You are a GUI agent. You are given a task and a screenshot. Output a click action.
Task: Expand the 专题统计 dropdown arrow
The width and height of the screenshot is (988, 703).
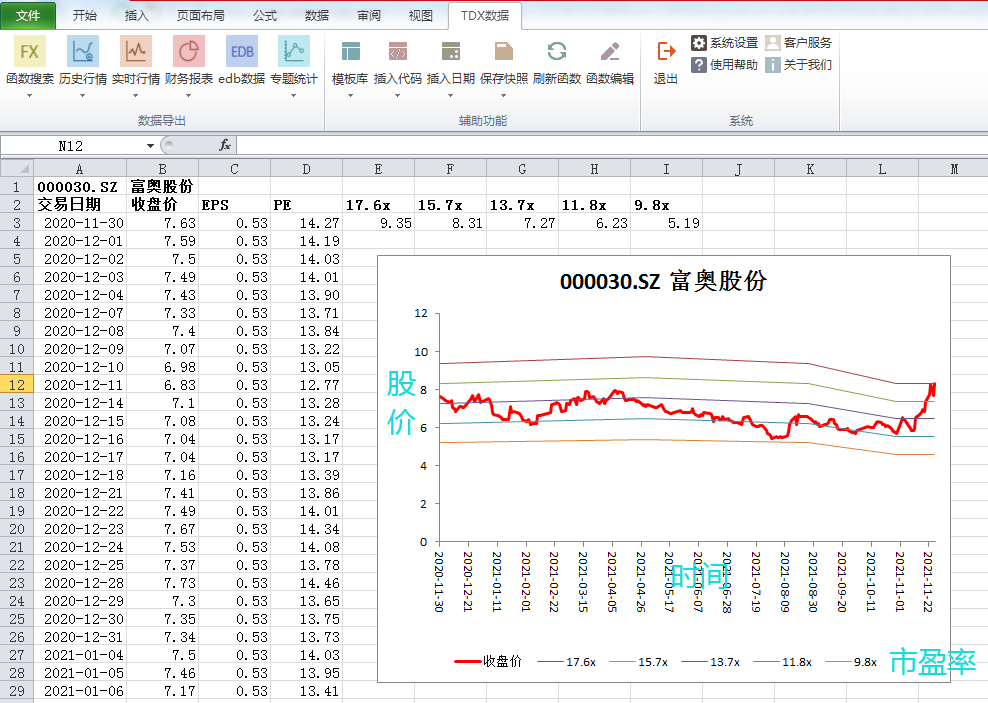[x=294, y=96]
